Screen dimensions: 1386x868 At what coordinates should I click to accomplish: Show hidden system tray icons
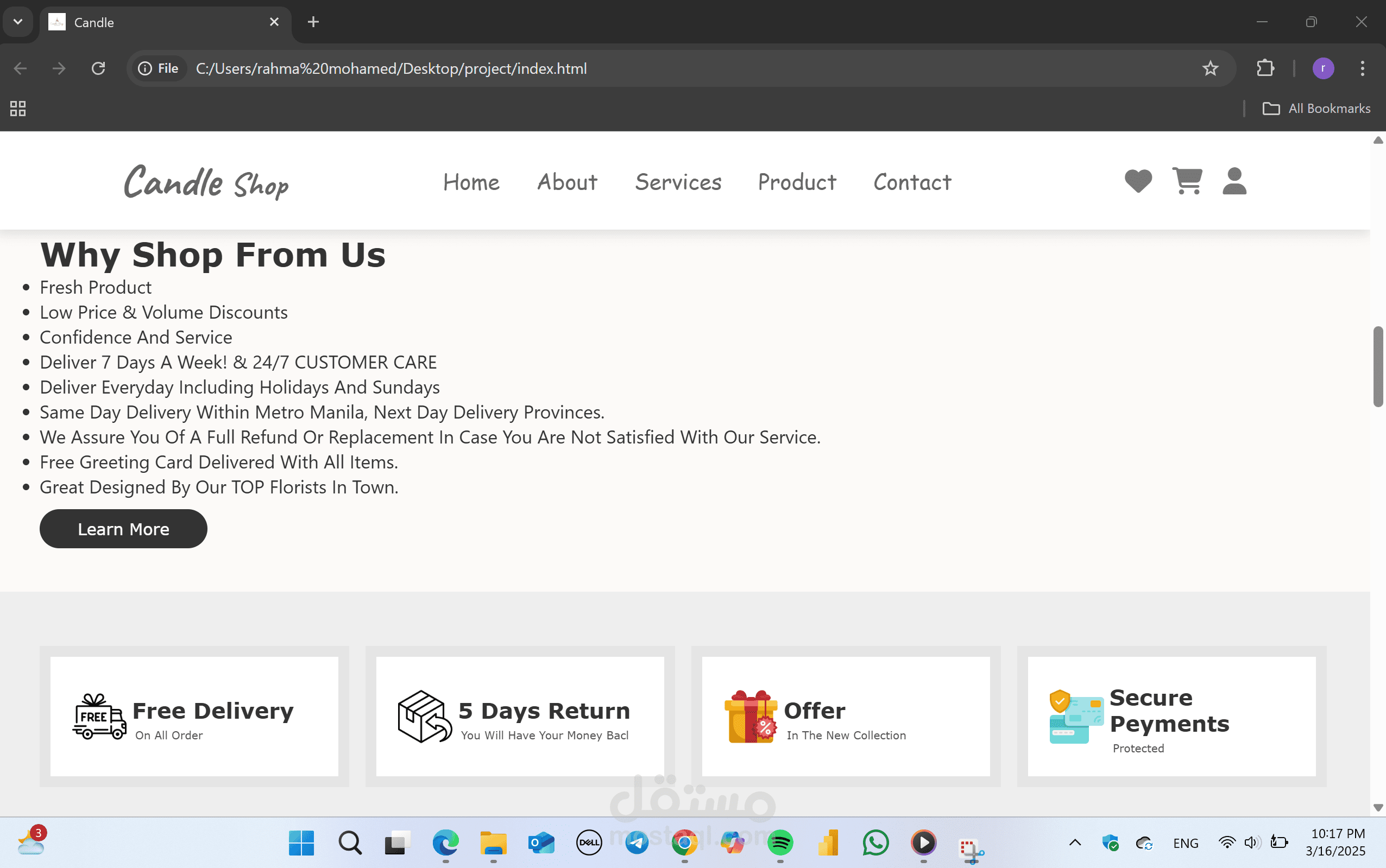(x=1075, y=842)
